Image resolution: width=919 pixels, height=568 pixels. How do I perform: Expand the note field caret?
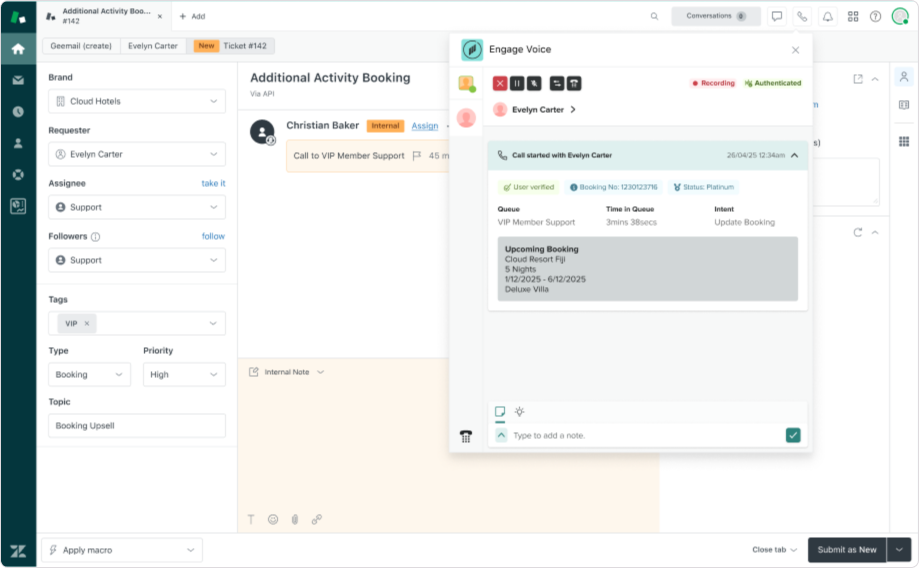click(501, 435)
